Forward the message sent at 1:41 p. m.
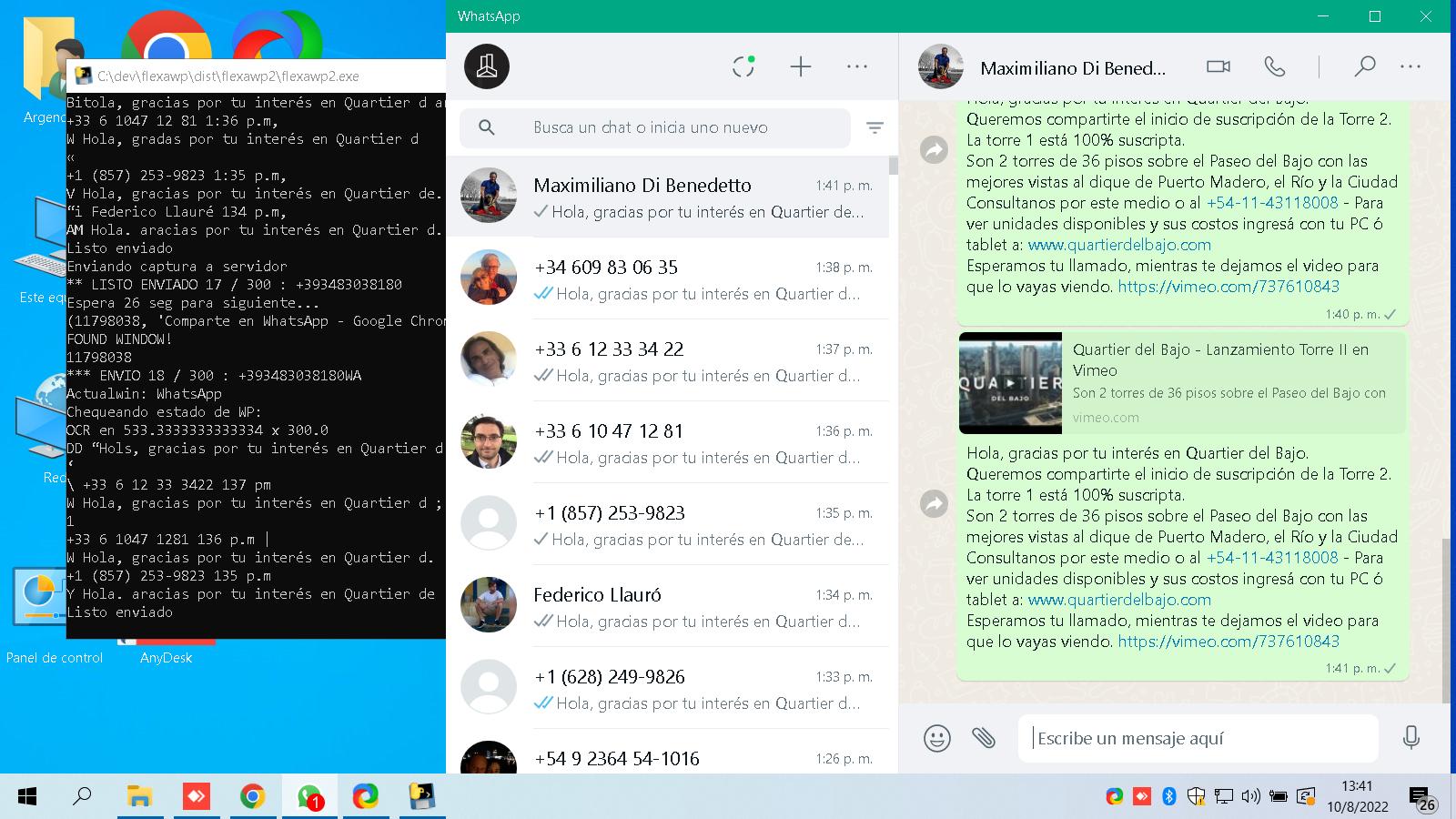This screenshot has width=1456, height=819. pyautogui.click(x=935, y=503)
